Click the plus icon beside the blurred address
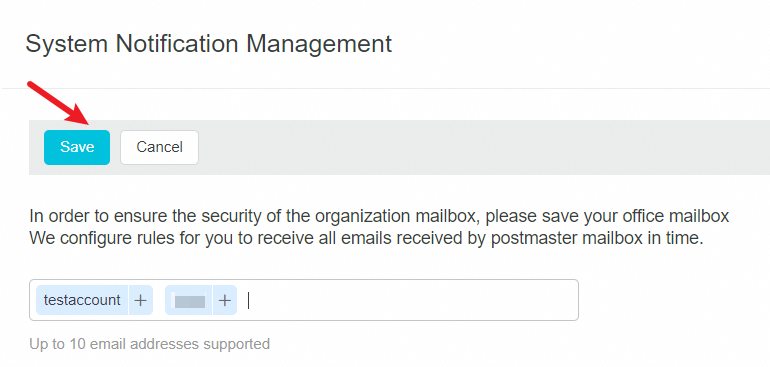The width and height of the screenshot is (770, 367). pos(225,300)
